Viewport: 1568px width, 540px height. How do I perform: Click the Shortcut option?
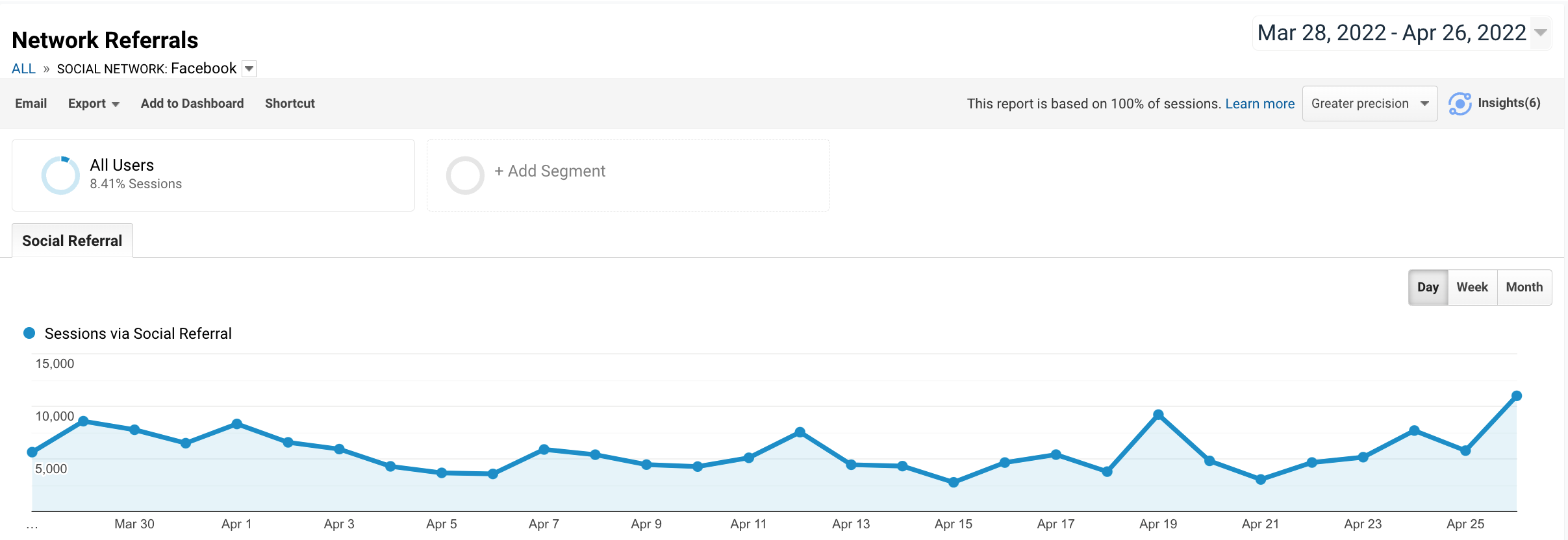[290, 104]
